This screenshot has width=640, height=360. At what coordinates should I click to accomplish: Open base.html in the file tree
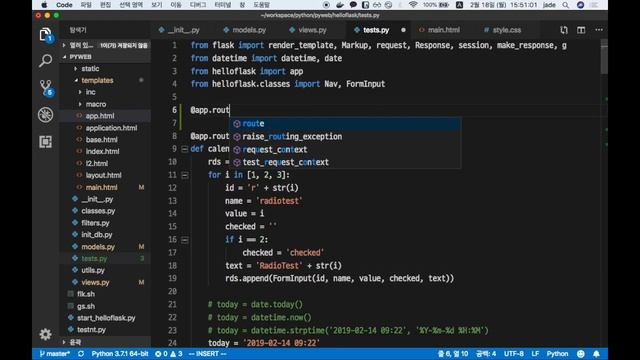tap(101, 140)
